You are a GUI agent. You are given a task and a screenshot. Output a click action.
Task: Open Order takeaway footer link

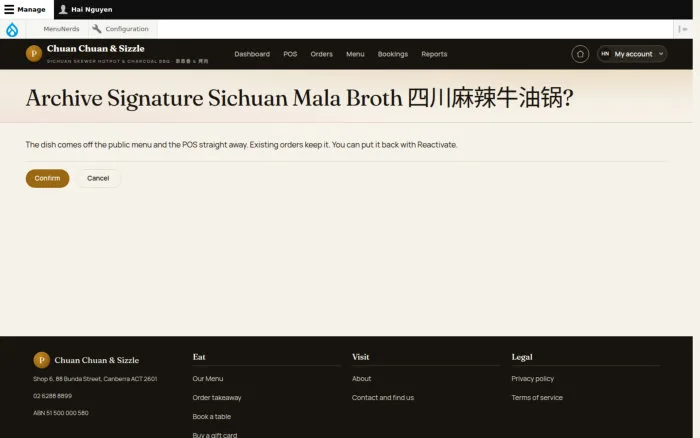point(217,397)
